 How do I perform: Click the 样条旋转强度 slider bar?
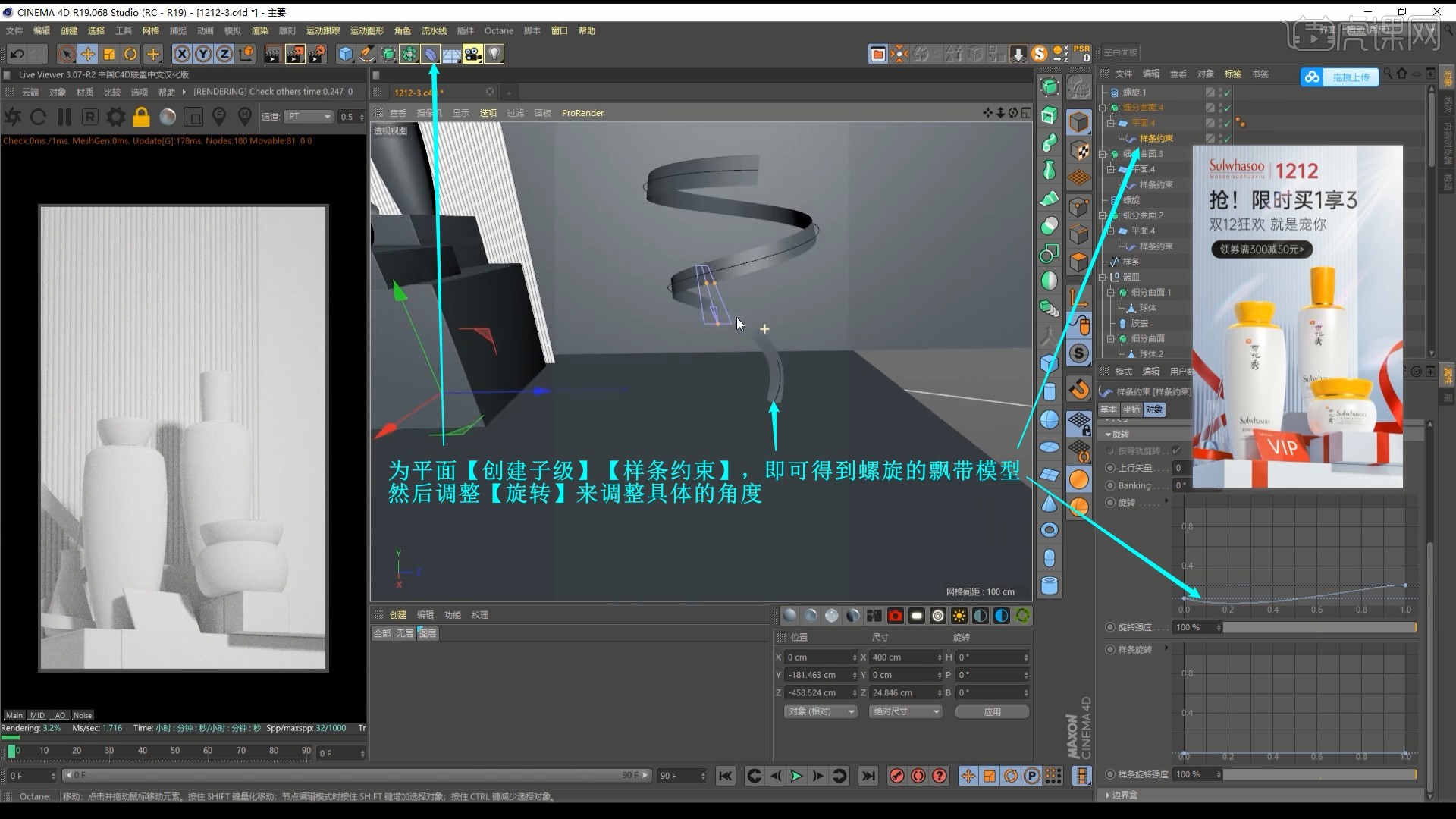(1319, 774)
